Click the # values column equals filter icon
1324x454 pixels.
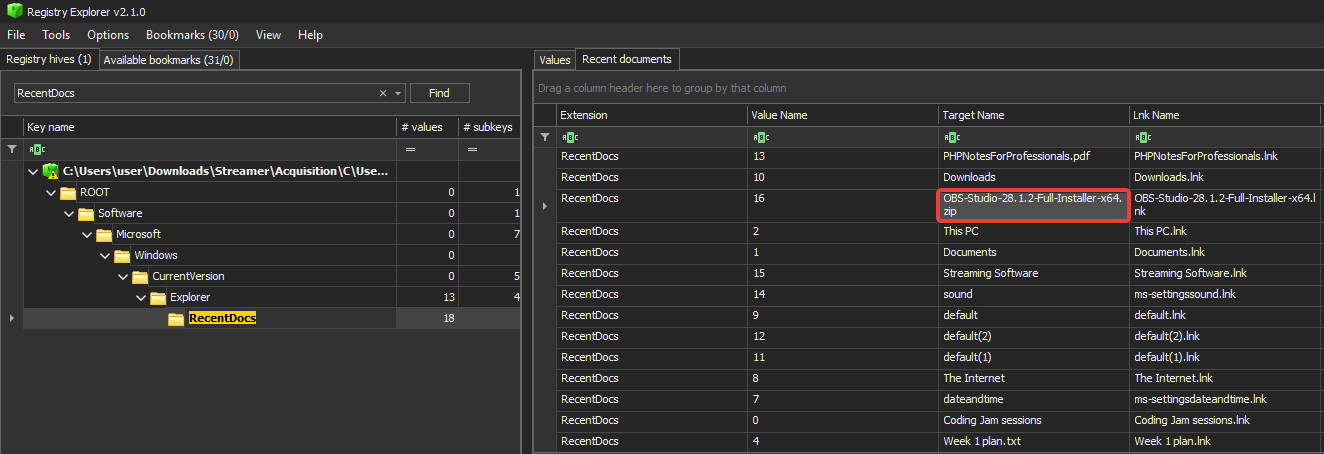(x=409, y=149)
